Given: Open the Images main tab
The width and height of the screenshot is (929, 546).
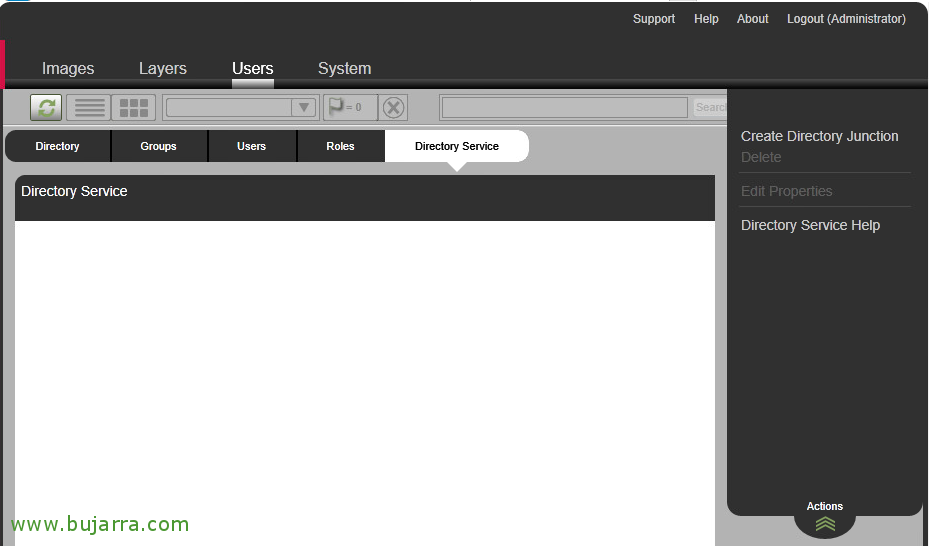Looking at the screenshot, I should coord(68,69).
